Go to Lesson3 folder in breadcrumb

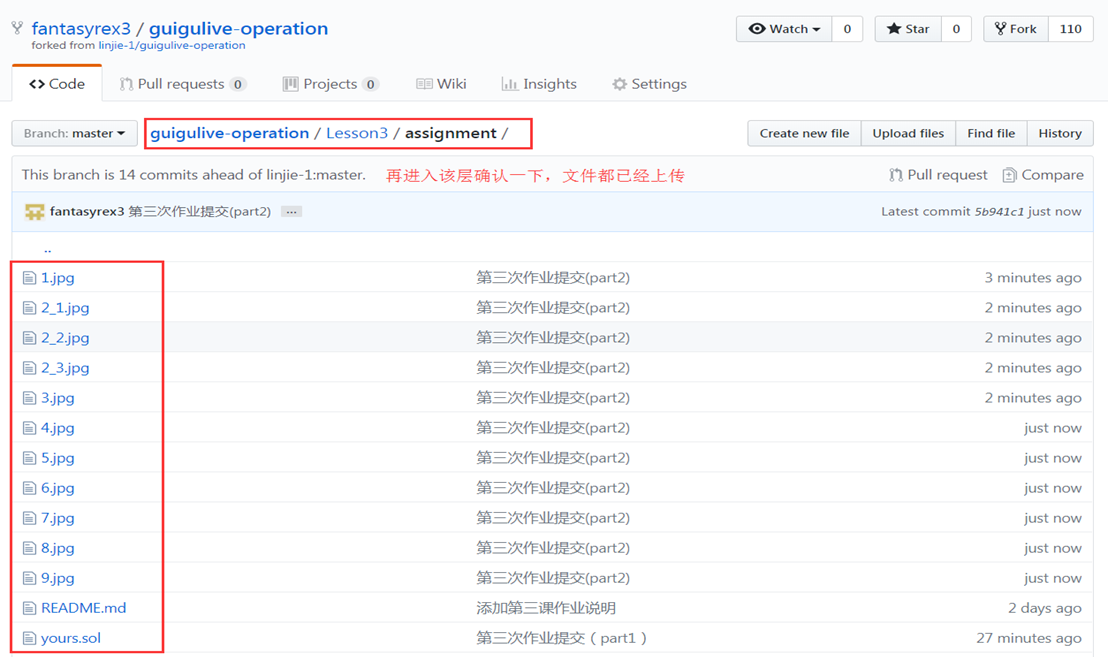(x=357, y=133)
